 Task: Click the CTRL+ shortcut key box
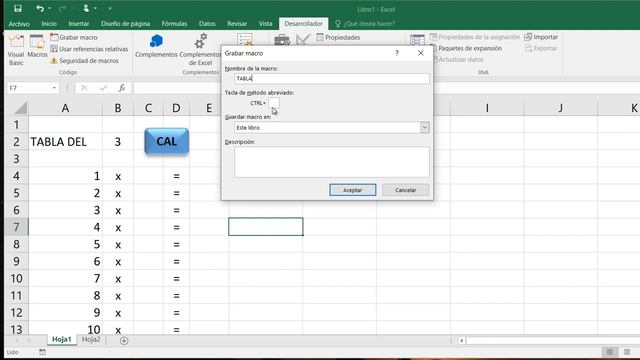click(274, 103)
